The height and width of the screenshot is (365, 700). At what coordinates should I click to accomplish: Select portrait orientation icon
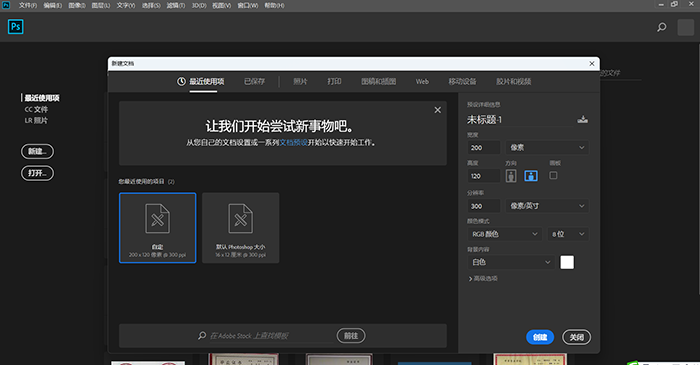[511, 176]
